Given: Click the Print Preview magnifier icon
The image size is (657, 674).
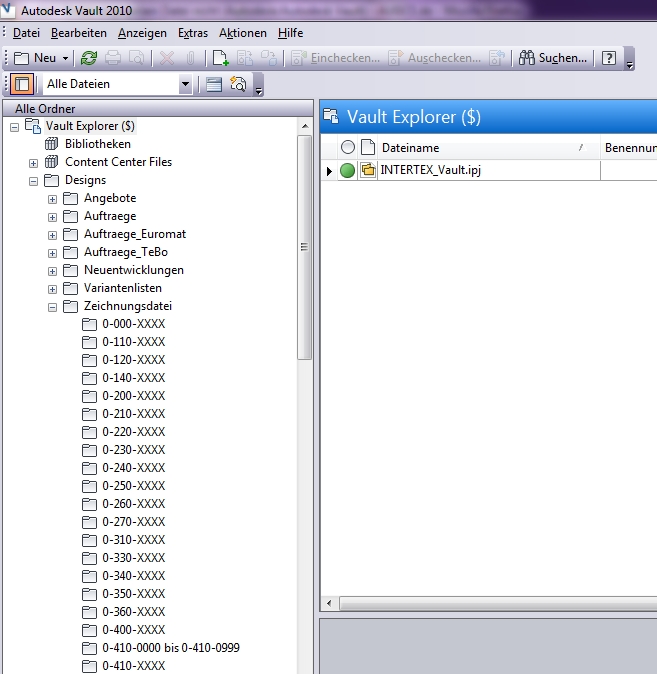Looking at the screenshot, I should coord(136,58).
